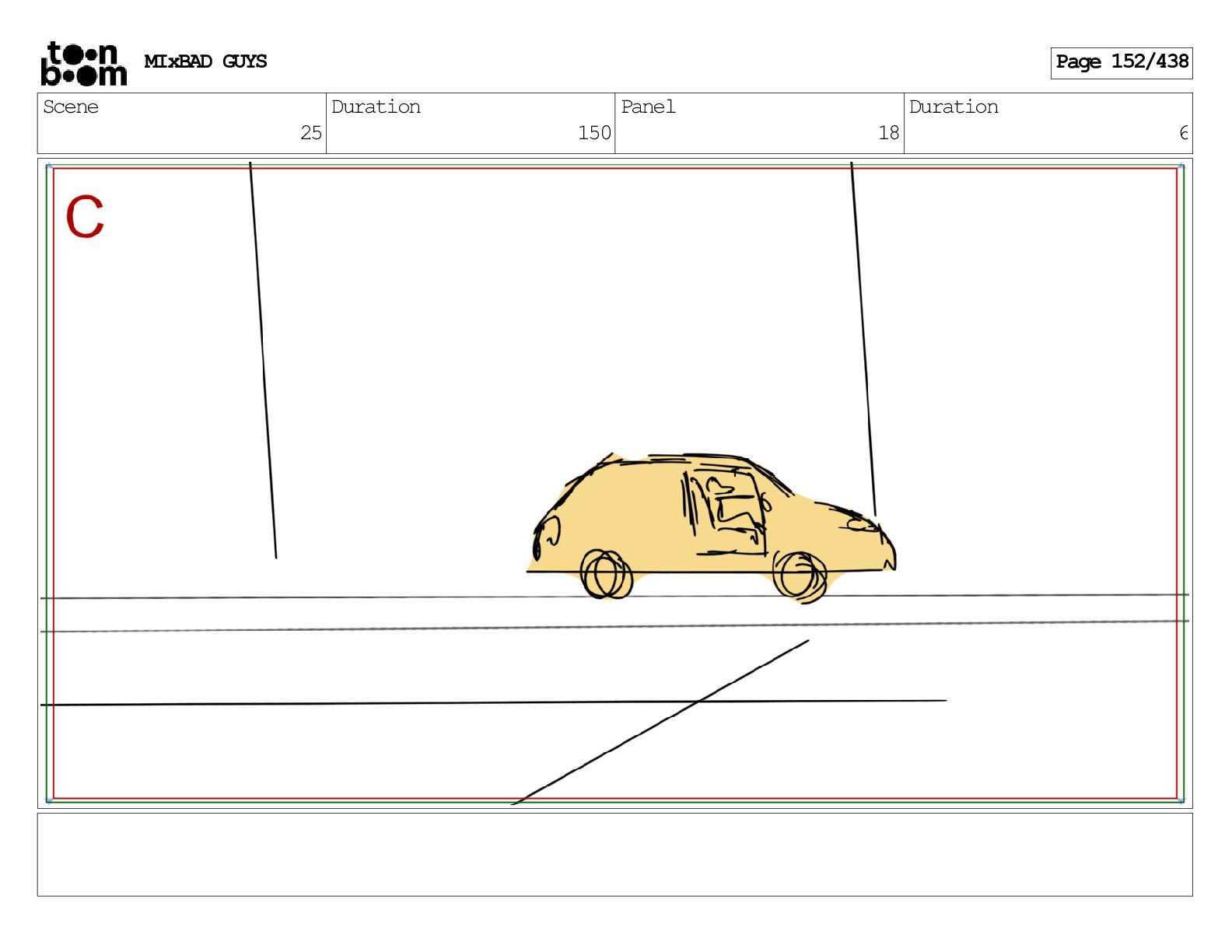This screenshot has height=952, width=1232.
Task: Select the scene number '25'
Action: [x=311, y=133]
